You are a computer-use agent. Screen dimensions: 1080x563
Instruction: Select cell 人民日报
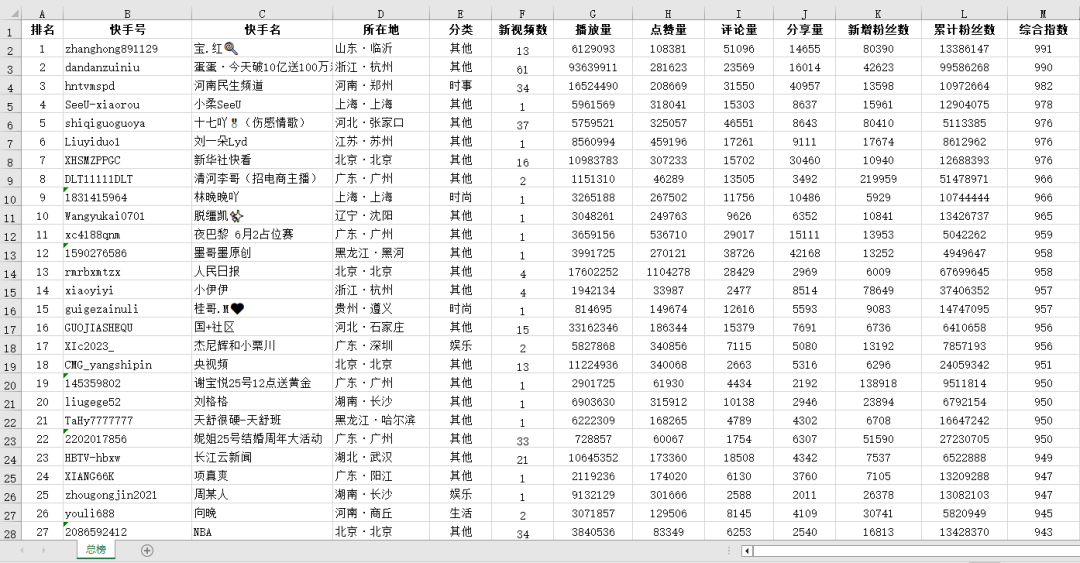point(262,272)
